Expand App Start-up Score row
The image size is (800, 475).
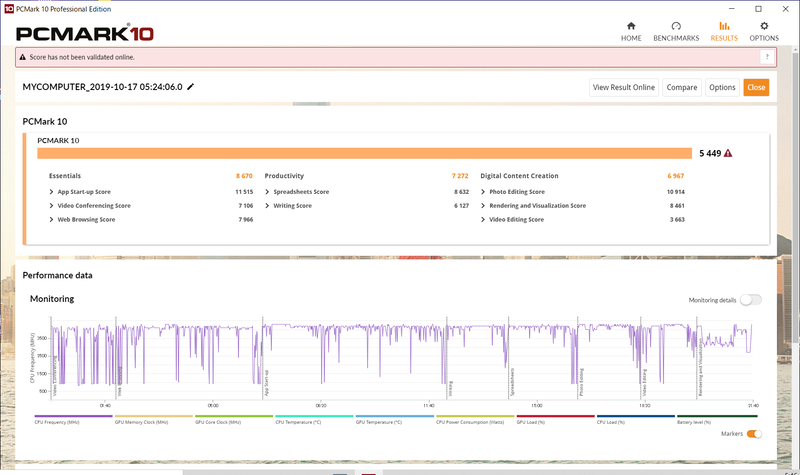(x=52, y=191)
